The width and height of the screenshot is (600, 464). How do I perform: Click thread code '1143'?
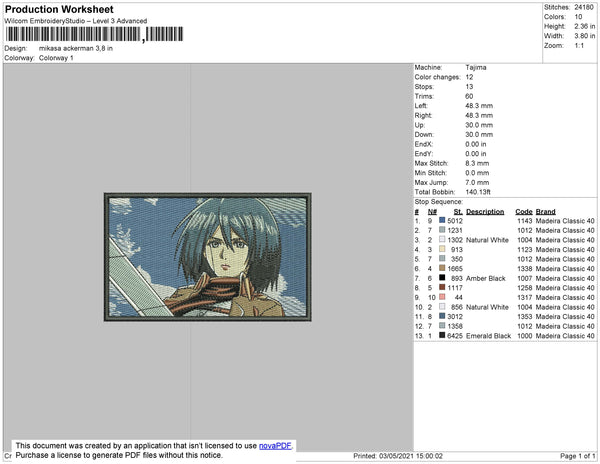pyautogui.click(x=525, y=221)
